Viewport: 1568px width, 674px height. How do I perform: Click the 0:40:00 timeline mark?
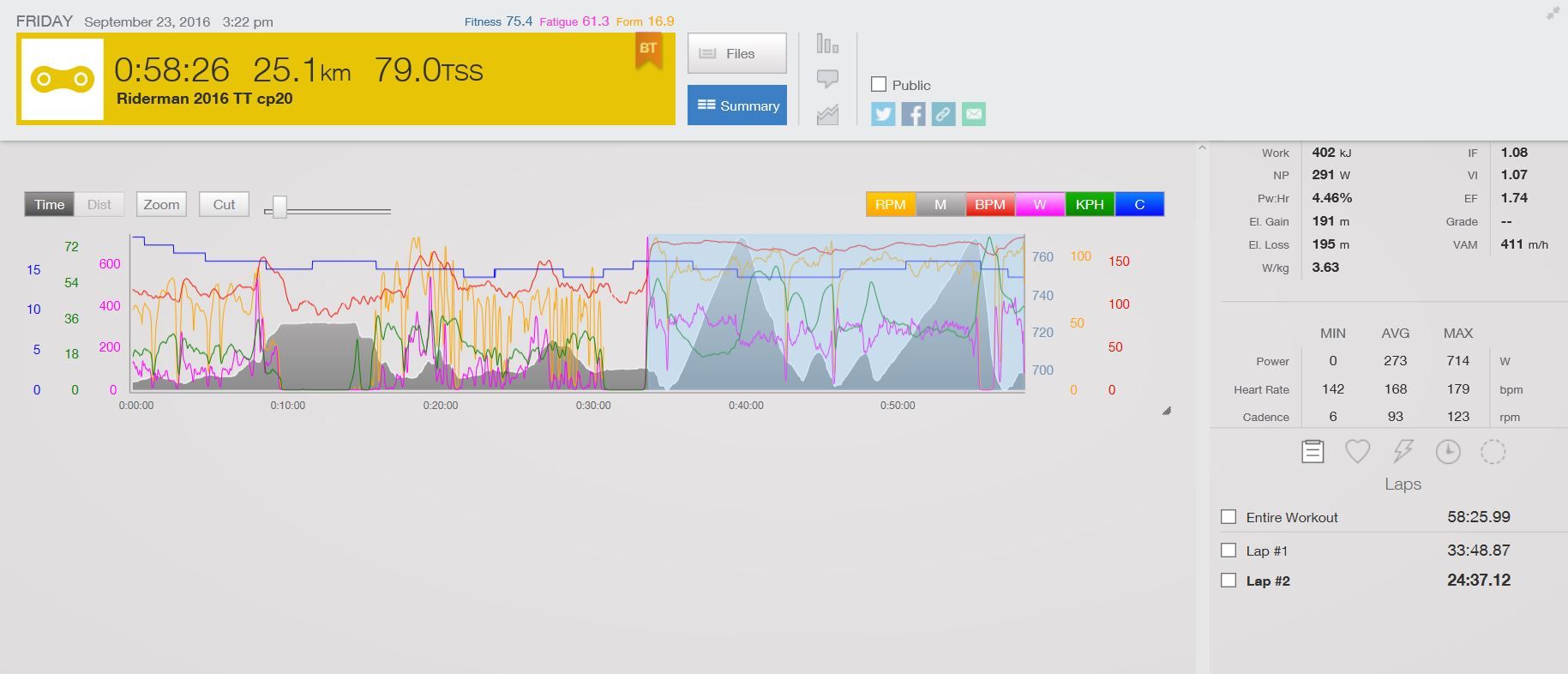click(746, 406)
